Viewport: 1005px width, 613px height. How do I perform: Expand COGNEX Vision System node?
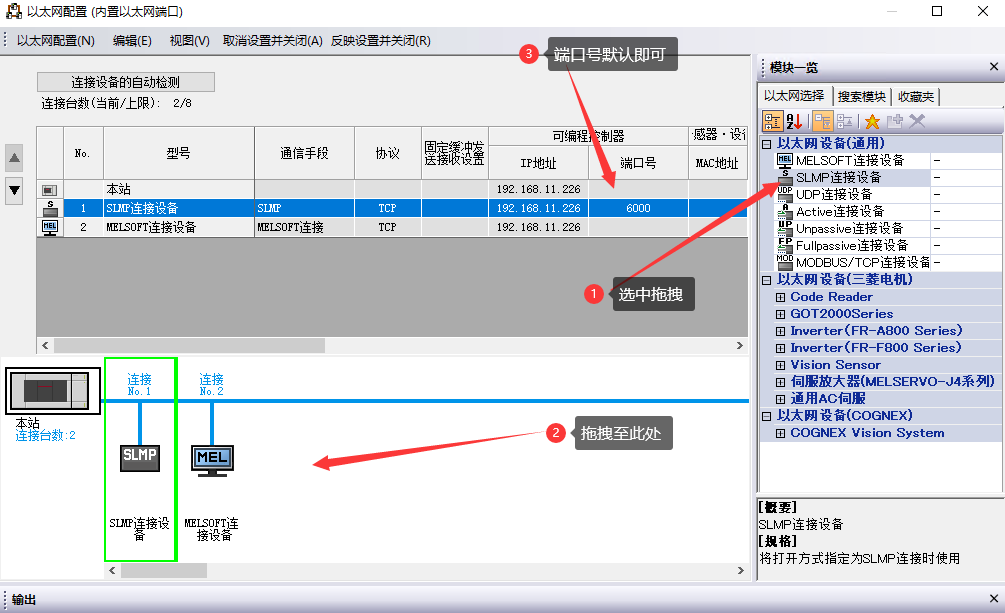780,433
